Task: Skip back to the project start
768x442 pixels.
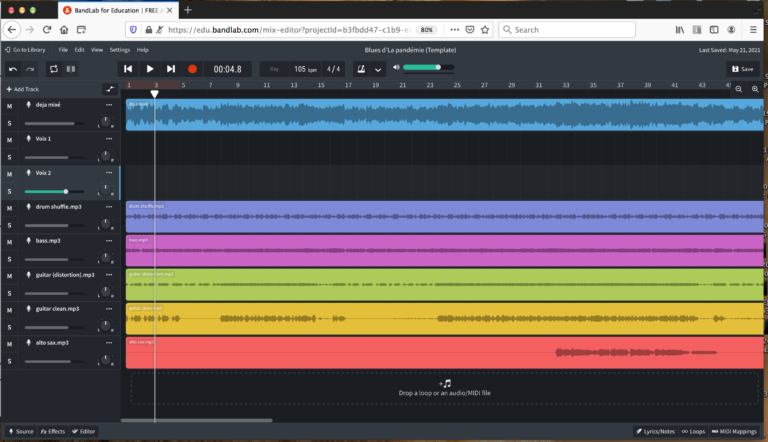Action: point(128,69)
